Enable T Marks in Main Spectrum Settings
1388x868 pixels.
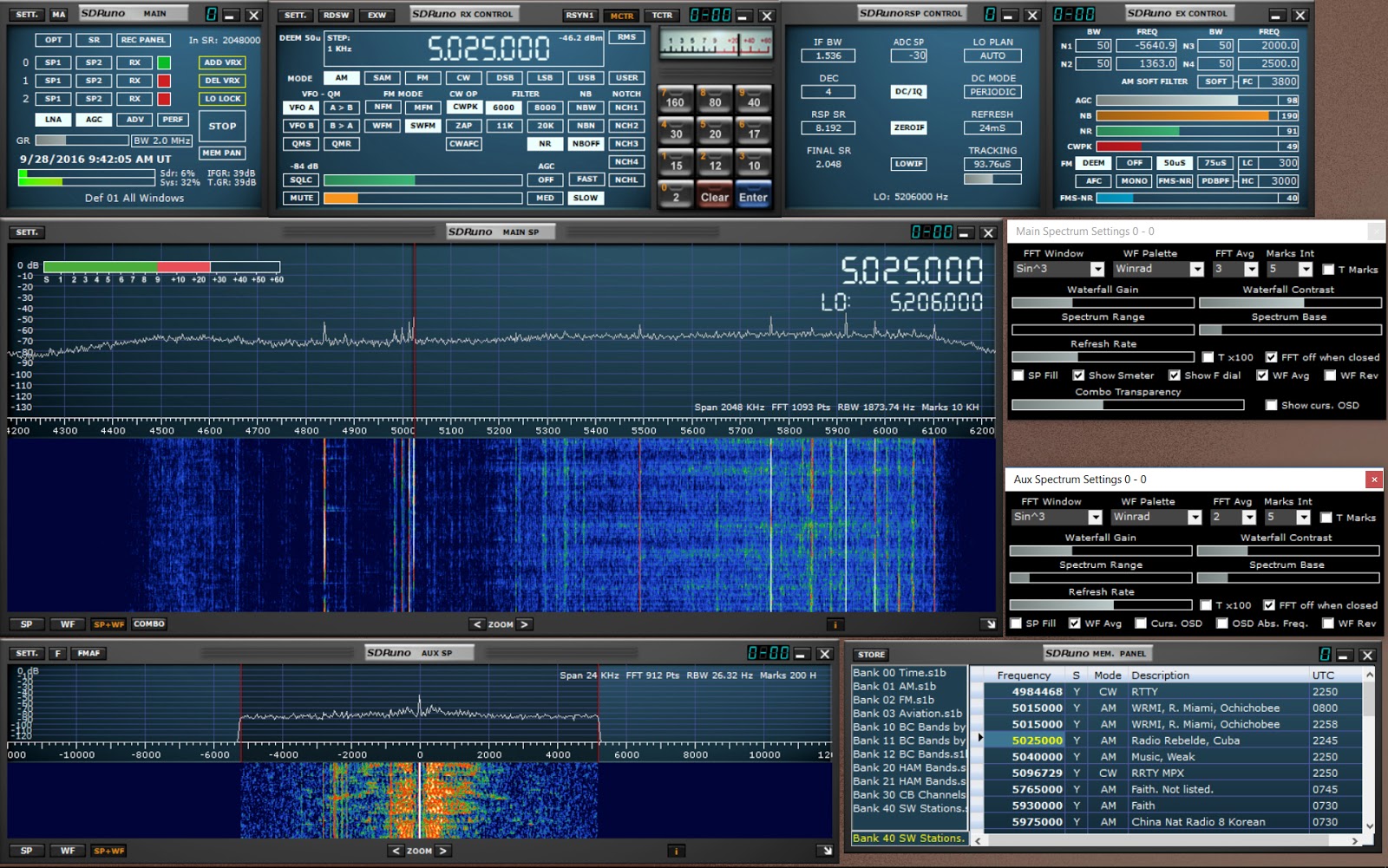(x=1328, y=270)
